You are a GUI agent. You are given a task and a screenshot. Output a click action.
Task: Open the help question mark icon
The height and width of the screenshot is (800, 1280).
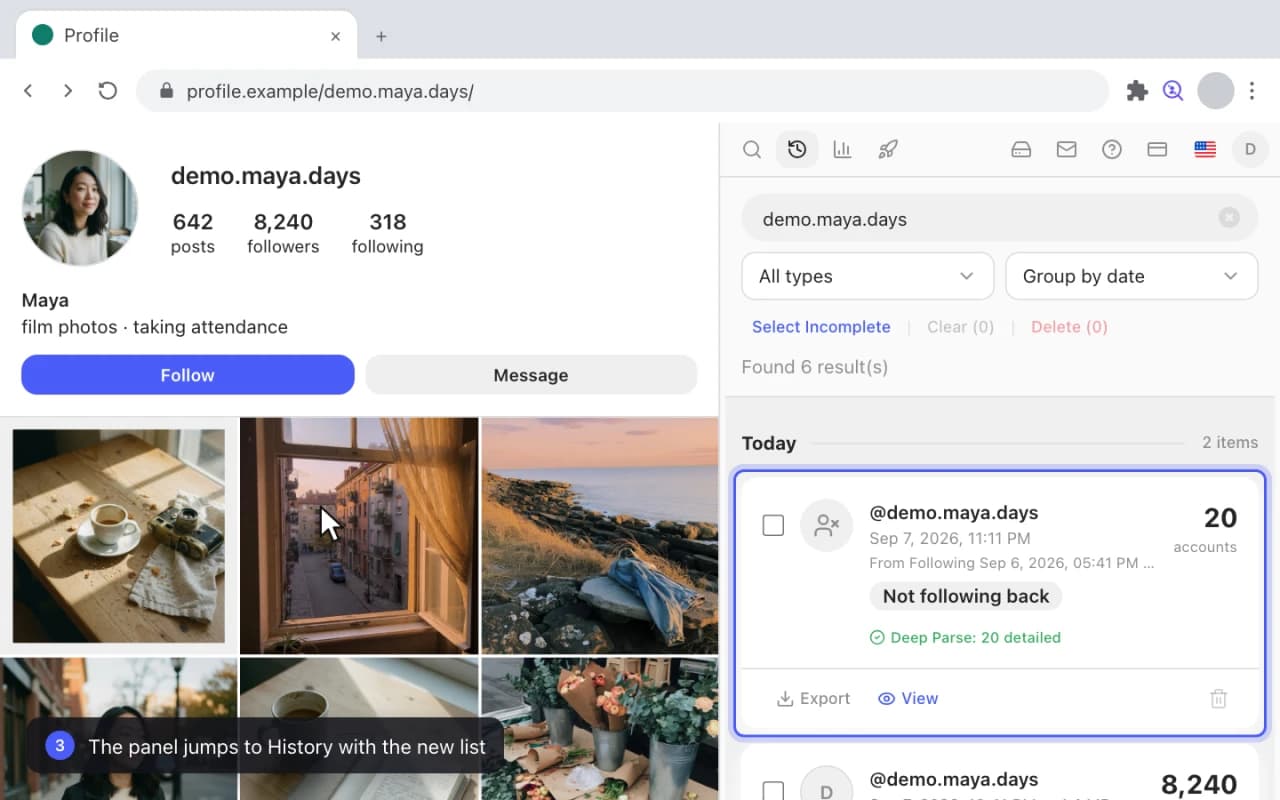[x=1112, y=150]
